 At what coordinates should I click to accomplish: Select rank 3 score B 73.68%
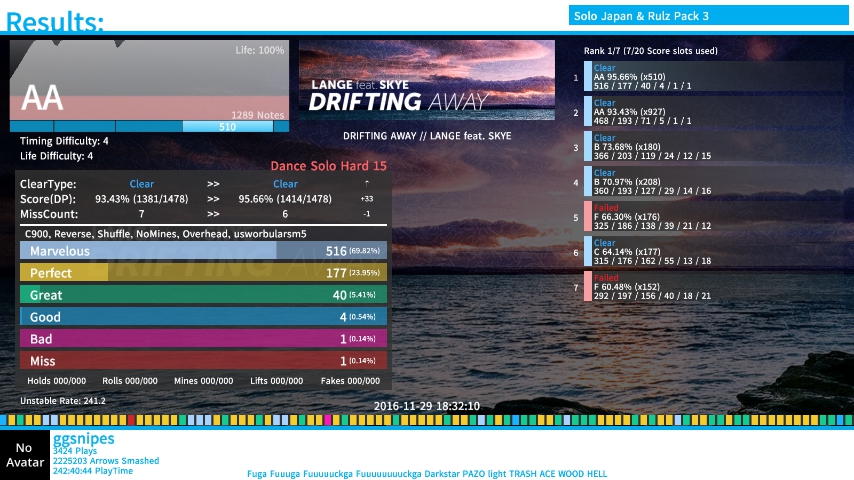712,147
